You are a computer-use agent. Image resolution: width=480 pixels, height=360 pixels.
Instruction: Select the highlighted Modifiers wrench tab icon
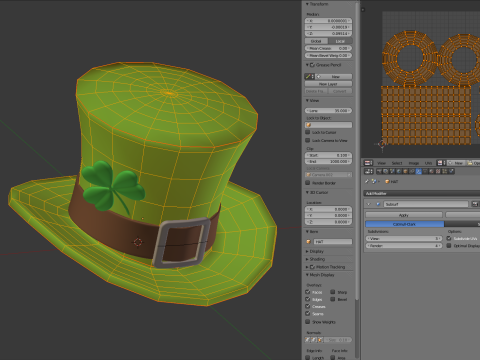click(x=418, y=171)
